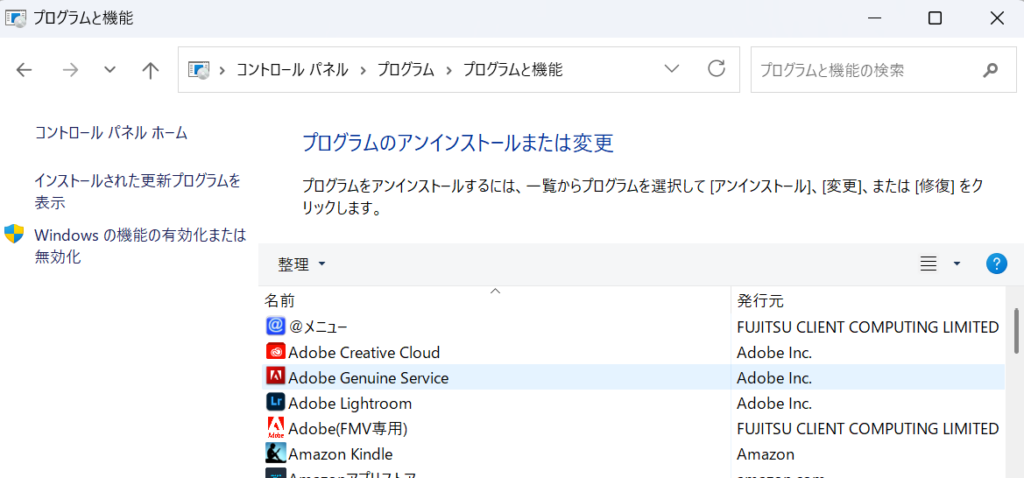Click the Adobe Creative Cloud icon

(276, 352)
